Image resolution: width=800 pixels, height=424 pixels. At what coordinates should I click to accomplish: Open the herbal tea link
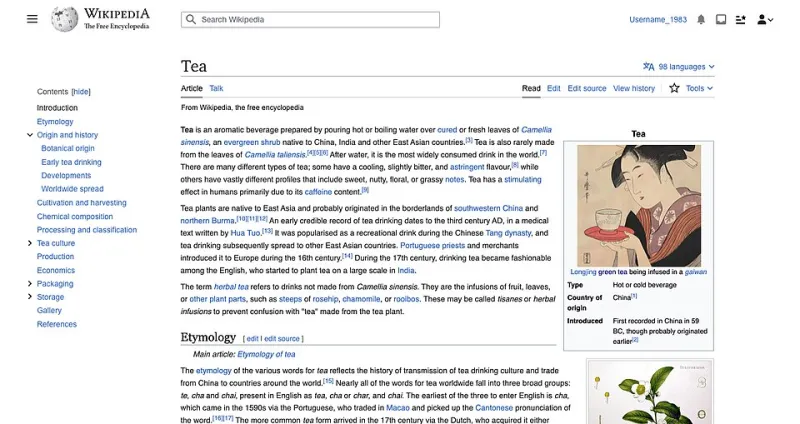[231, 287]
